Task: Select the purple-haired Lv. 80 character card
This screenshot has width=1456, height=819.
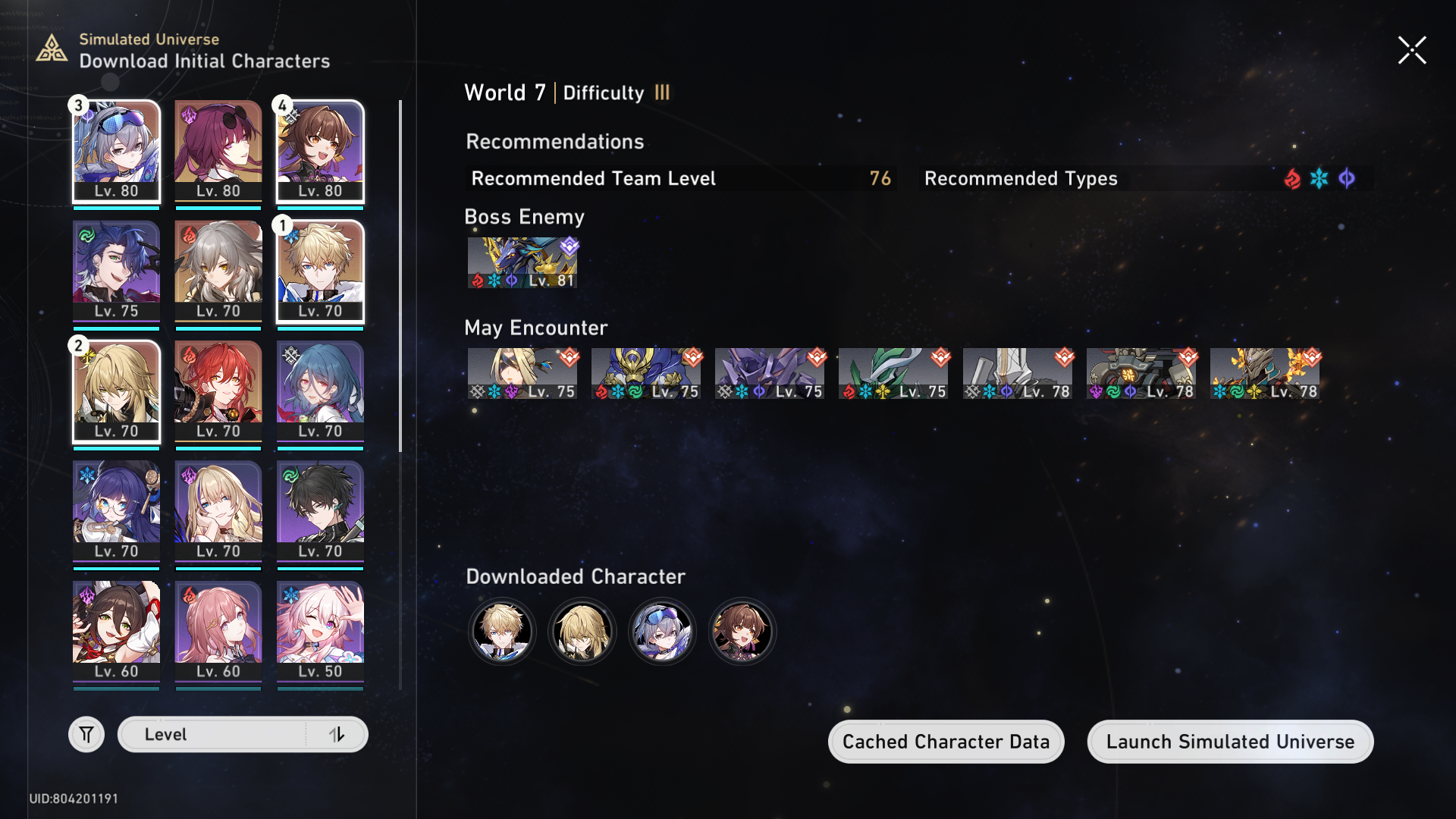Action: [218, 152]
